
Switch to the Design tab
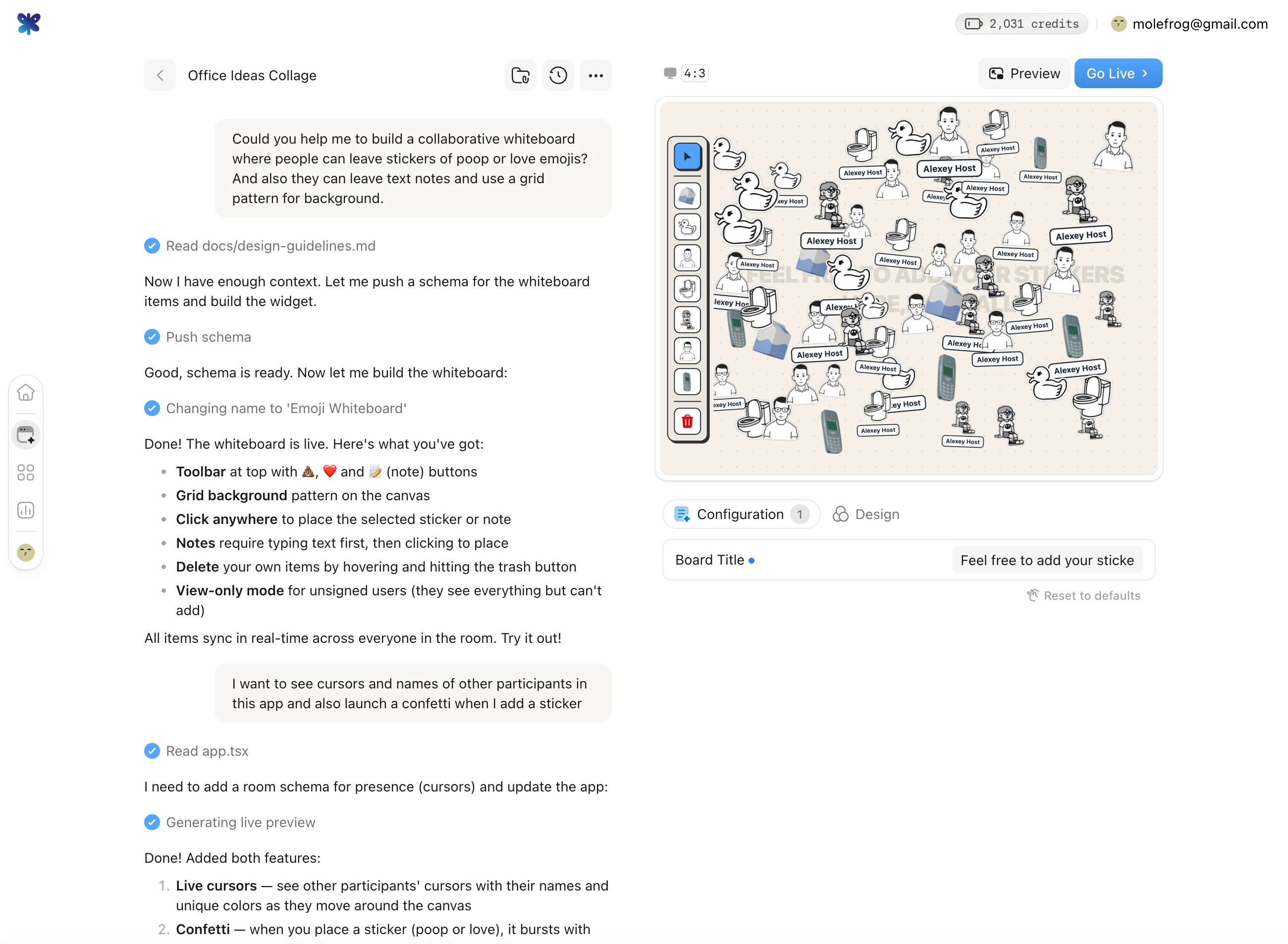(x=866, y=514)
